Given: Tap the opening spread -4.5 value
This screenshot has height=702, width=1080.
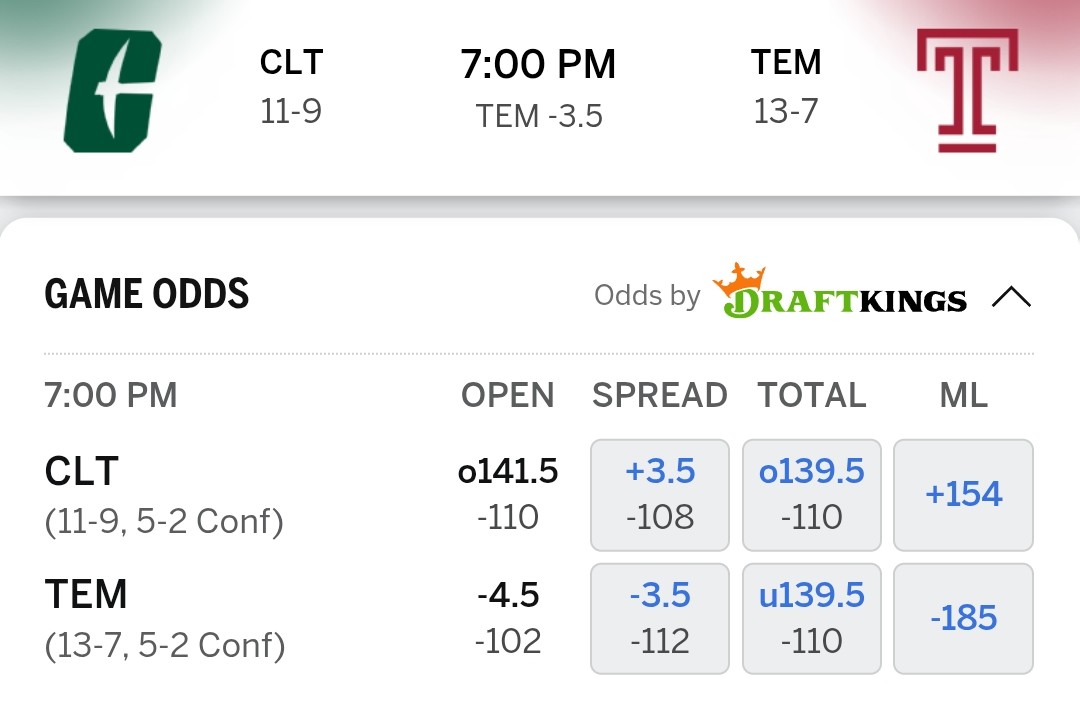Looking at the screenshot, I should click(508, 596).
